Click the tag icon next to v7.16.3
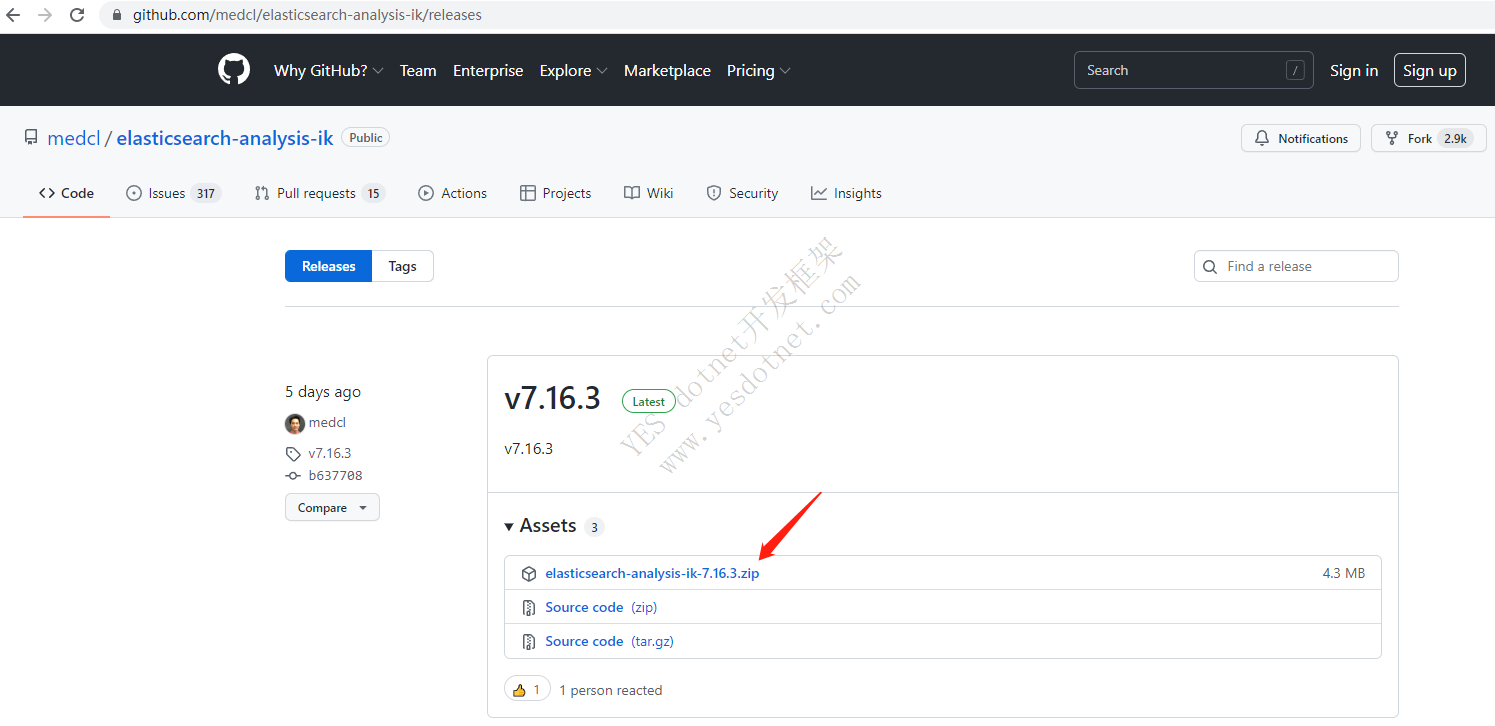1495x726 pixels. pos(293,454)
